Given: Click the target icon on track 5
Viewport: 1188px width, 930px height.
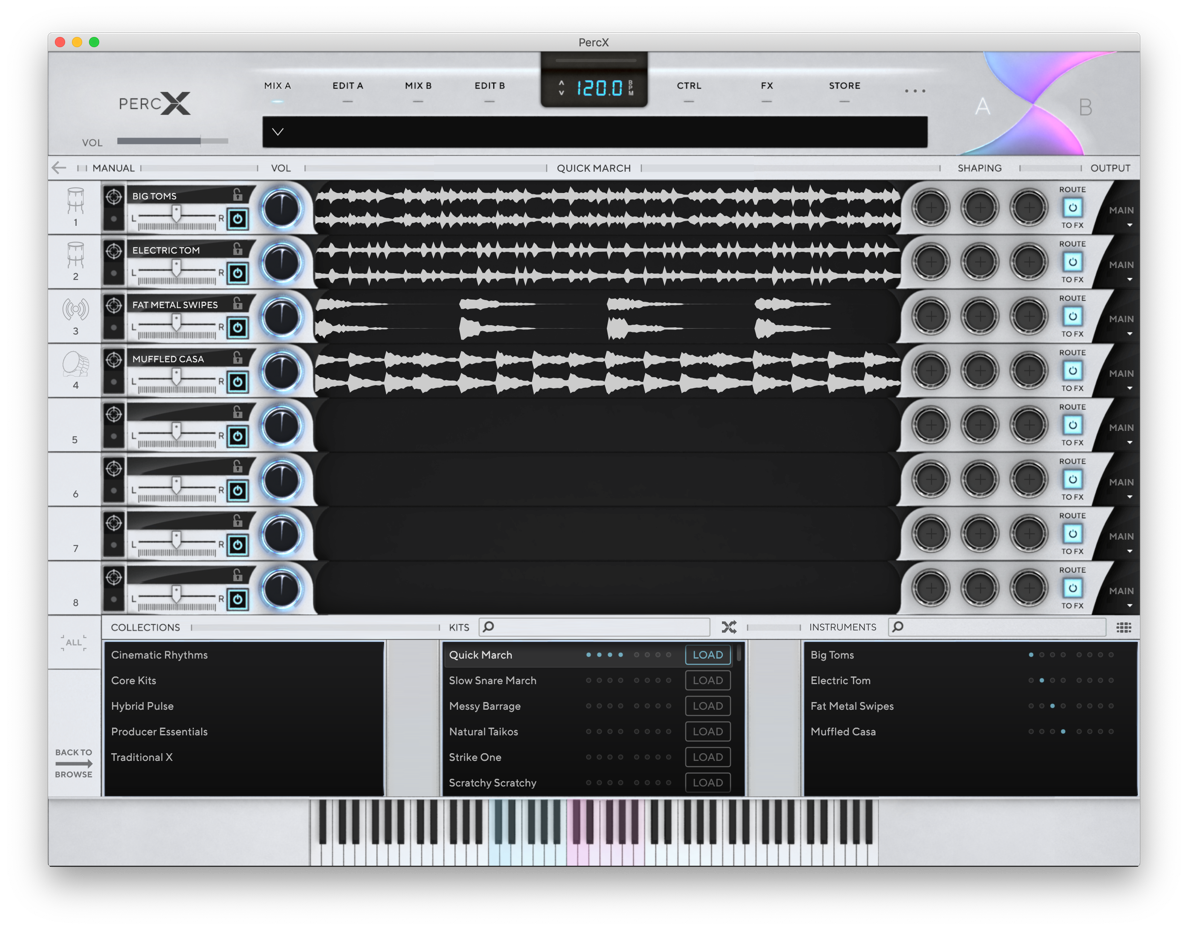Looking at the screenshot, I should [x=114, y=414].
